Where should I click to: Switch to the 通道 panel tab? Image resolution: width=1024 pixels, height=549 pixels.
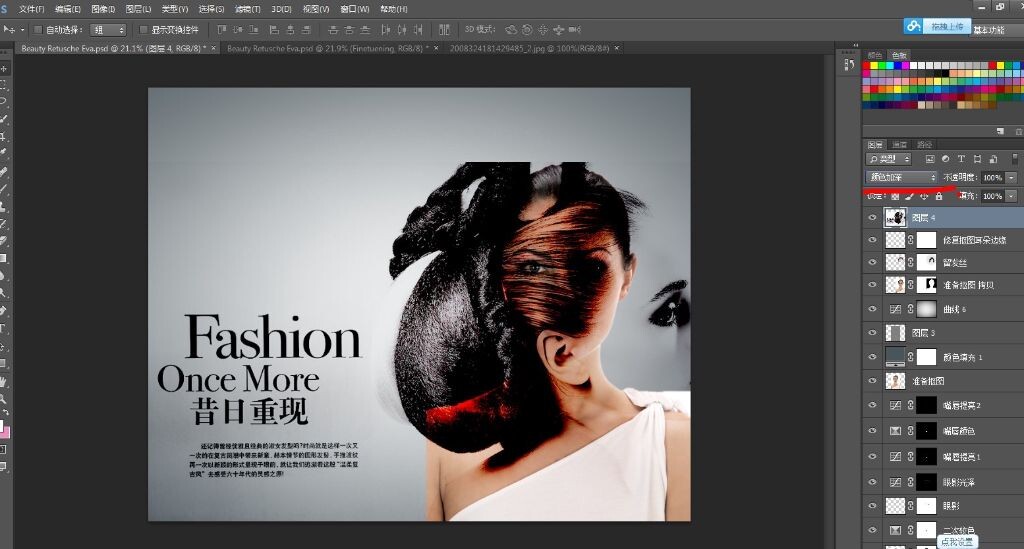click(900, 144)
